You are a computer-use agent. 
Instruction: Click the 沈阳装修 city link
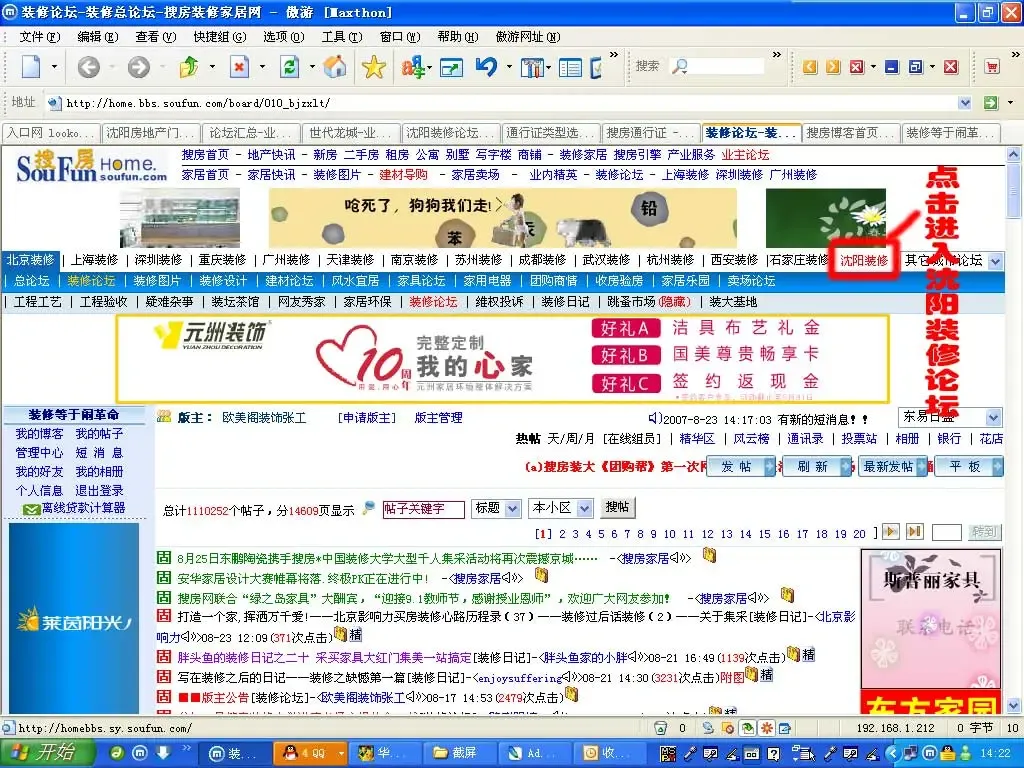point(863,261)
